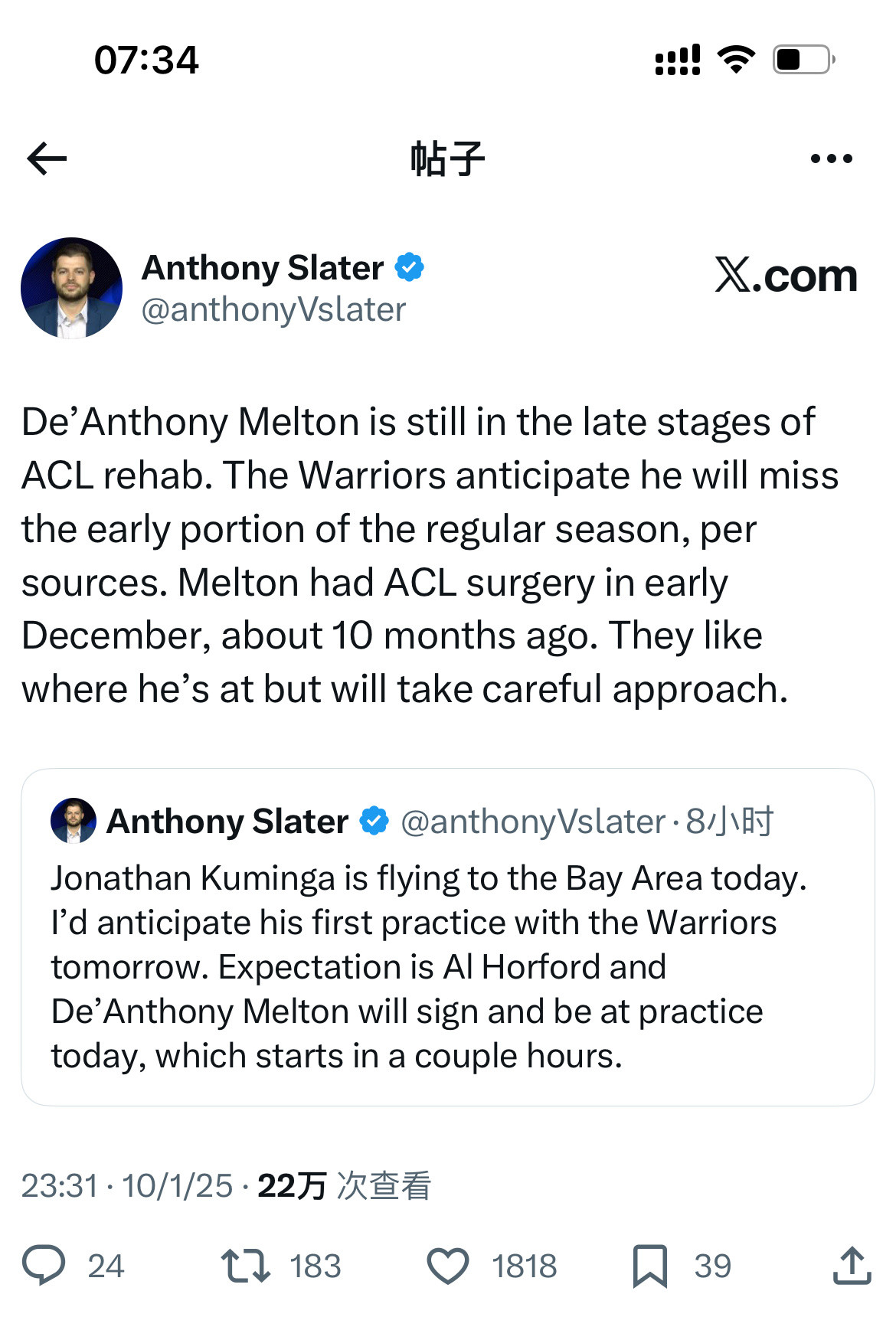Viewport: 896px width, 1317px height.
Task: Open the quoted author's small avatar
Action: [73, 821]
